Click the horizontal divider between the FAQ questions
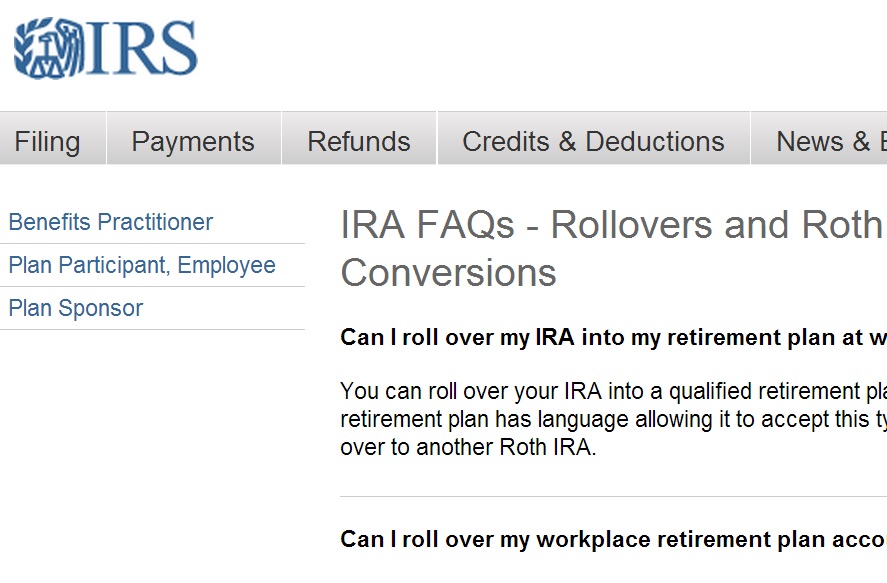 pos(613,496)
